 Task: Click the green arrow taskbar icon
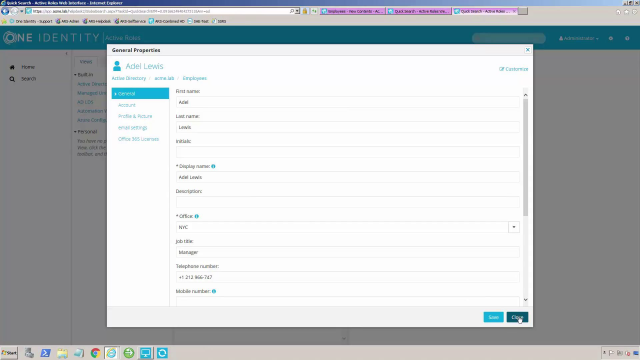click(x=129, y=353)
